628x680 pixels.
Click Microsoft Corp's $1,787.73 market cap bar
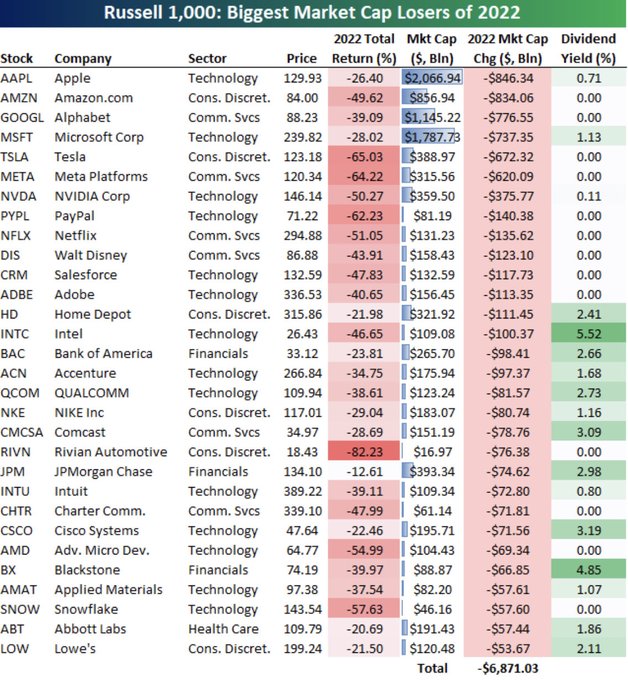(x=434, y=137)
